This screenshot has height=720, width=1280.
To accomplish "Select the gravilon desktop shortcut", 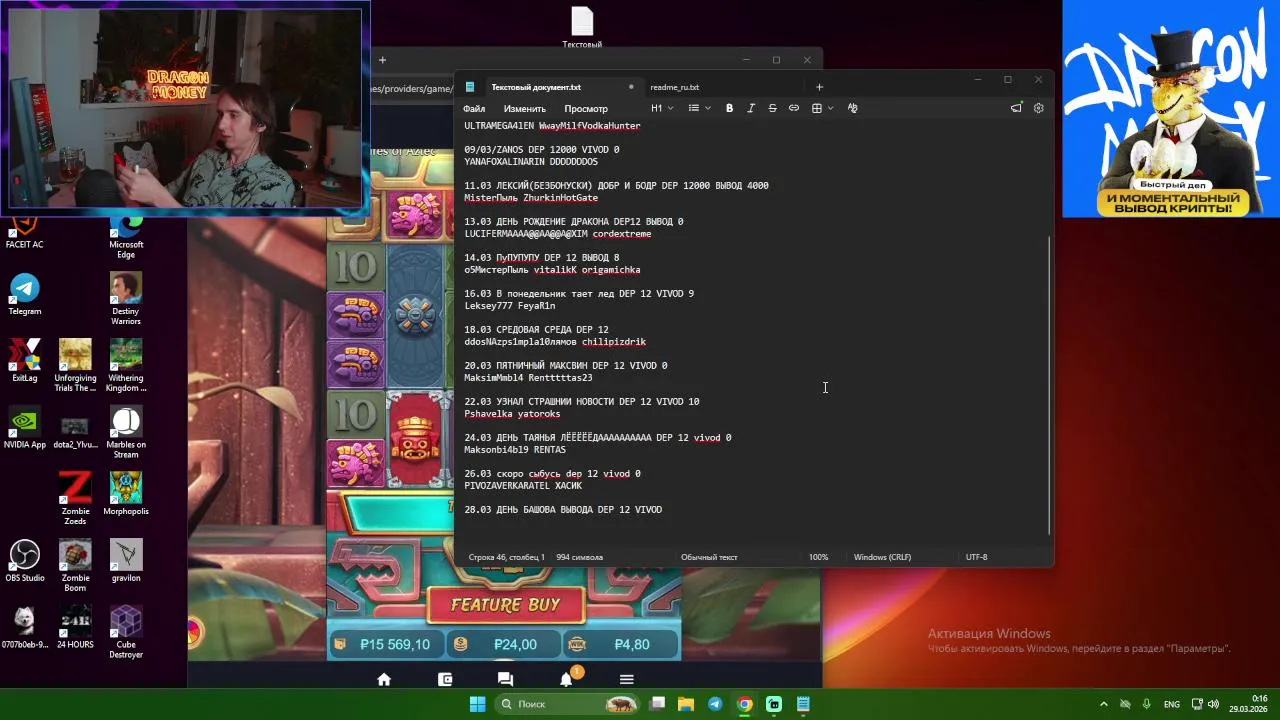I will pyautogui.click(x=126, y=561).
